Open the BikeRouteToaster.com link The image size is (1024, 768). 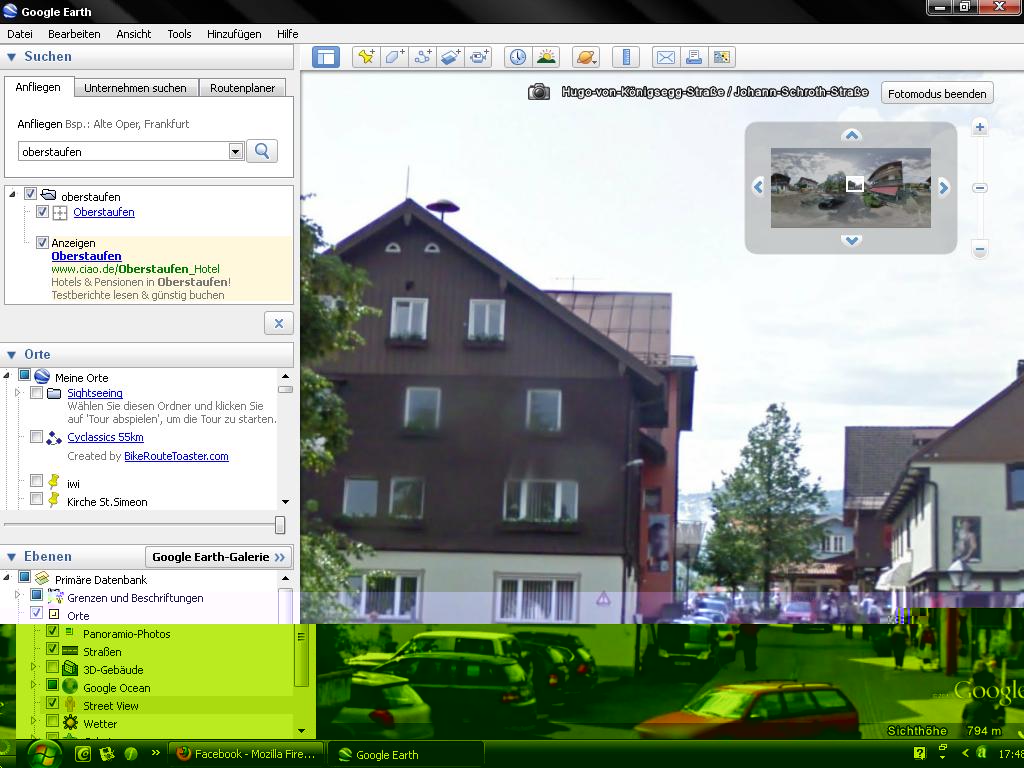tap(176, 456)
